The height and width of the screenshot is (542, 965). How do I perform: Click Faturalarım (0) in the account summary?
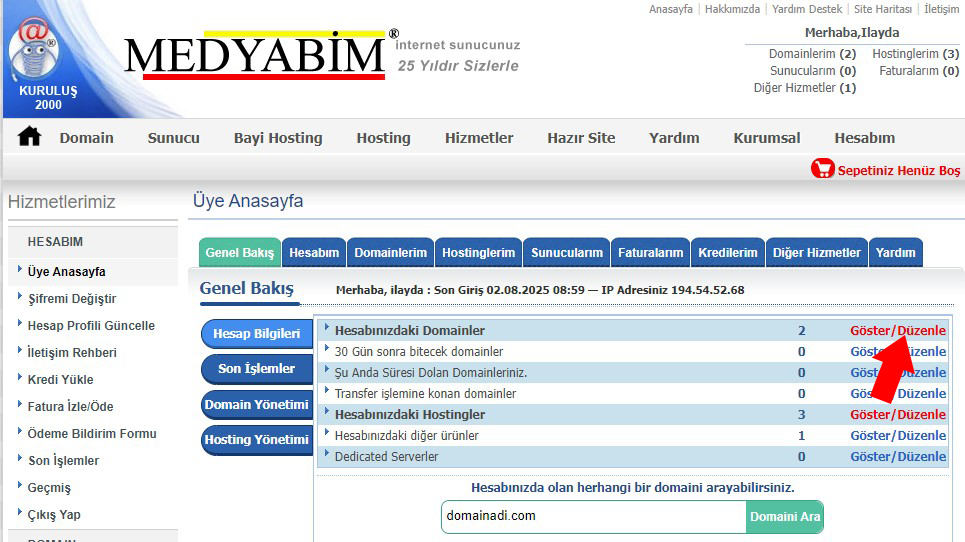coord(919,71)
